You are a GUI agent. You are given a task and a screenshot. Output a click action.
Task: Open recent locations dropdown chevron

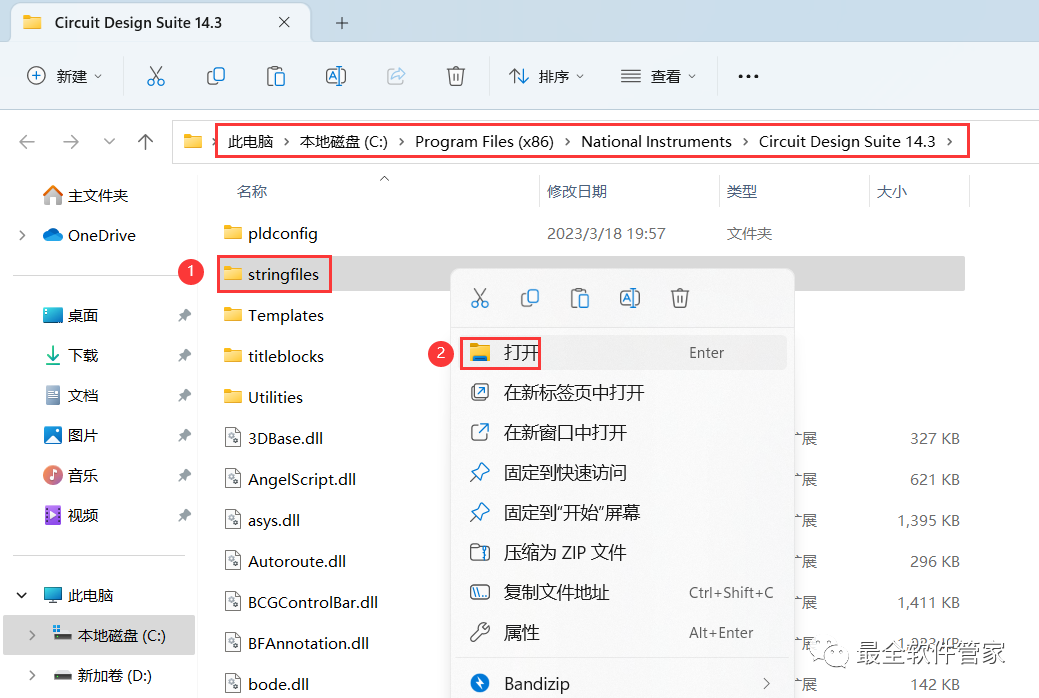pyautogui.click(x=109, y=141)
